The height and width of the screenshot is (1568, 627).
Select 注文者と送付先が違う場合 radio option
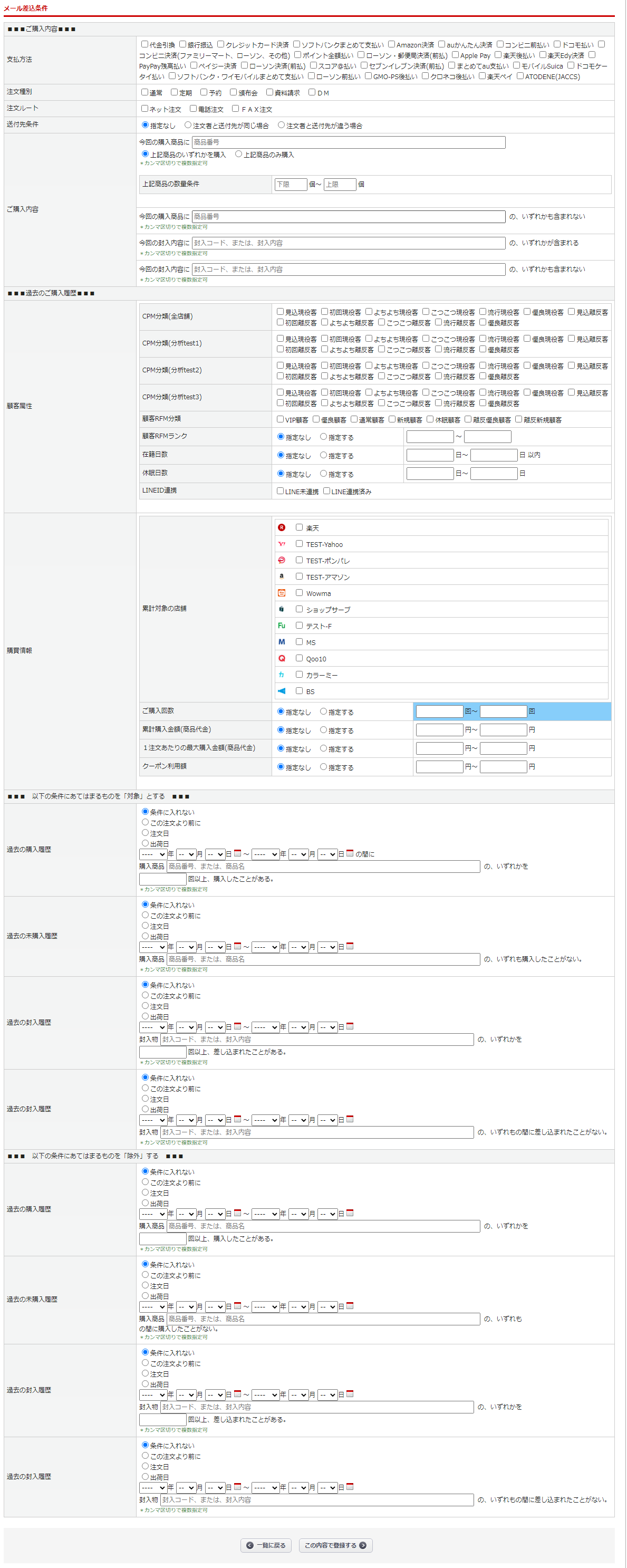(x=281, y=125)
